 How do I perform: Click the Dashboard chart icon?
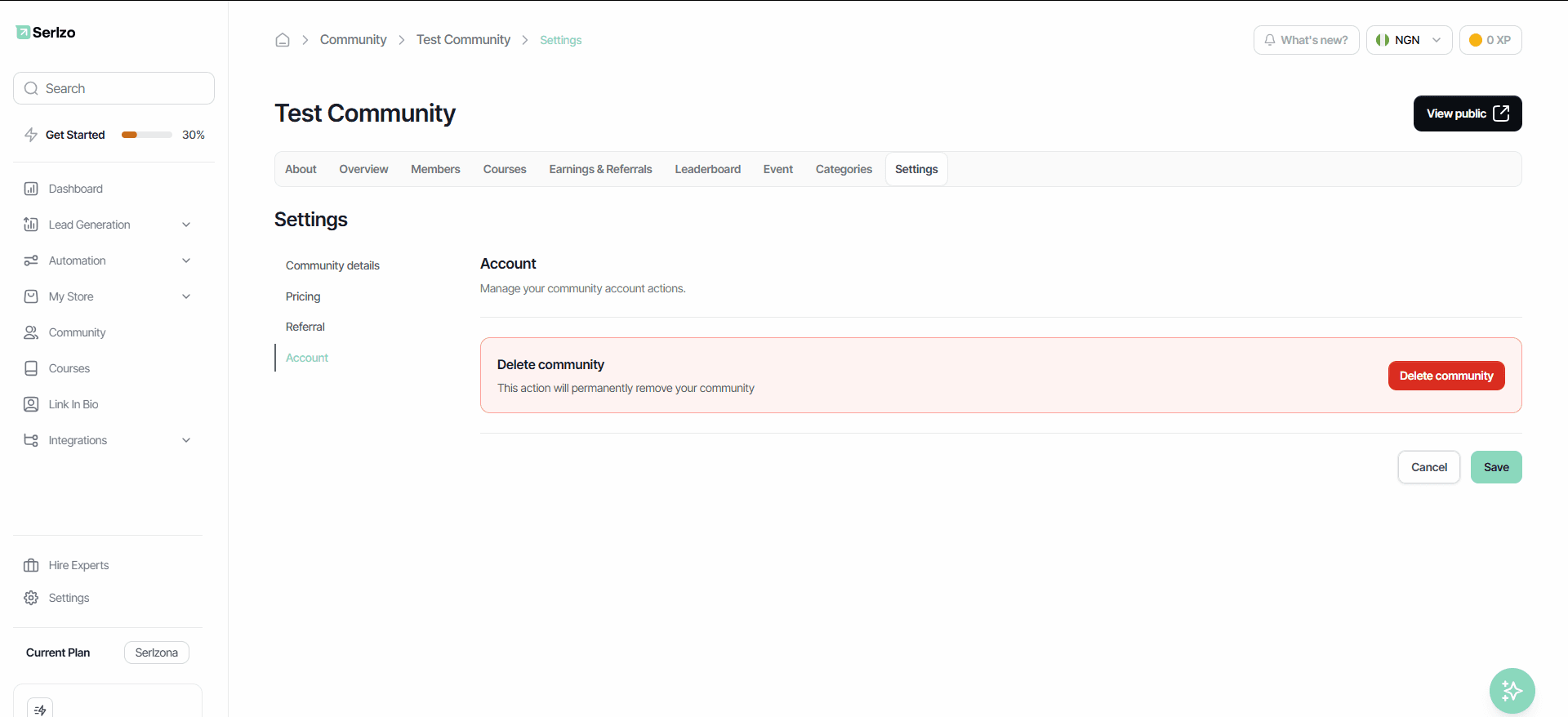pos(31,189)
